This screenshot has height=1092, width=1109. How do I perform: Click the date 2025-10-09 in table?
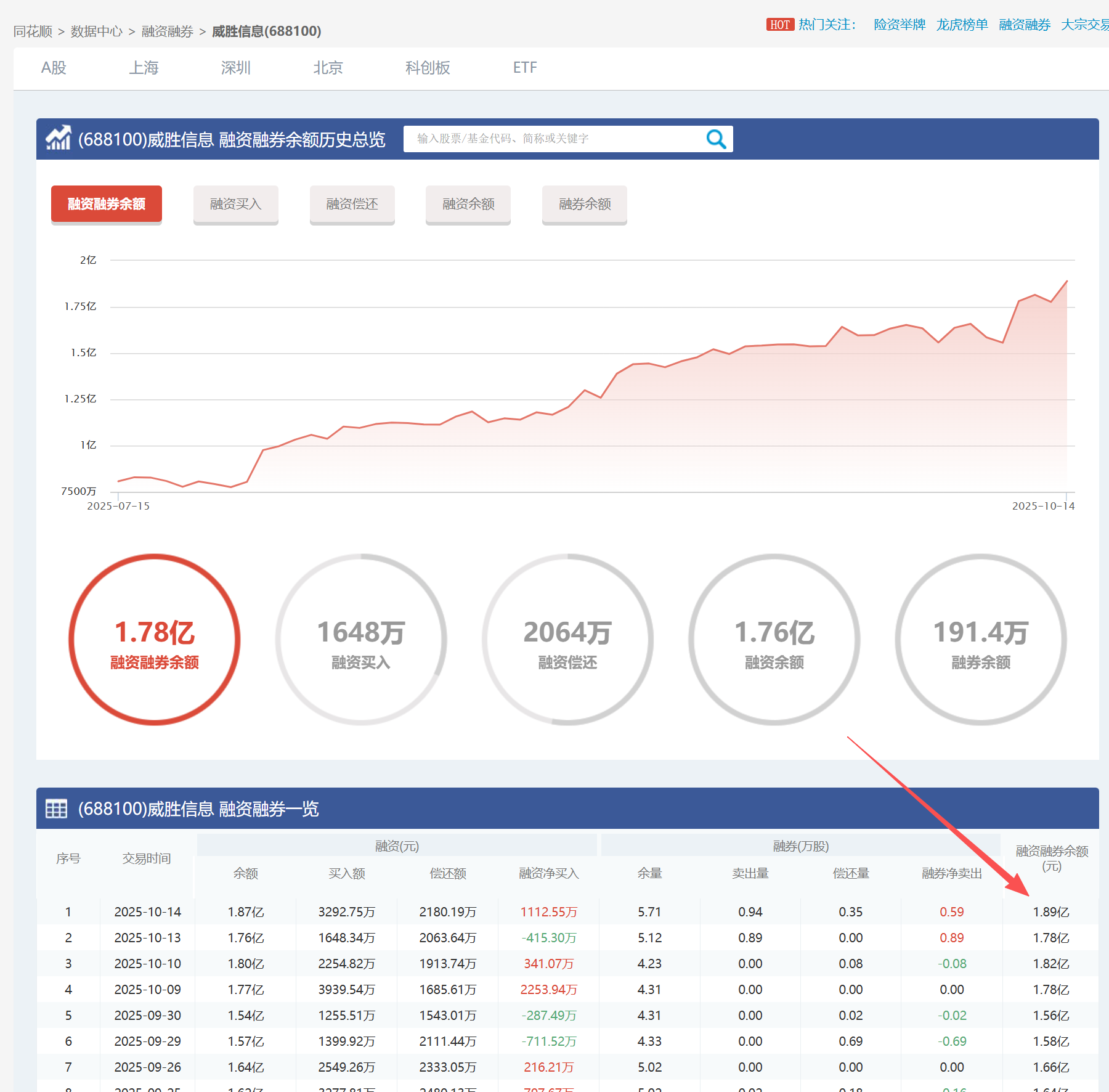[x=148, y=990]
